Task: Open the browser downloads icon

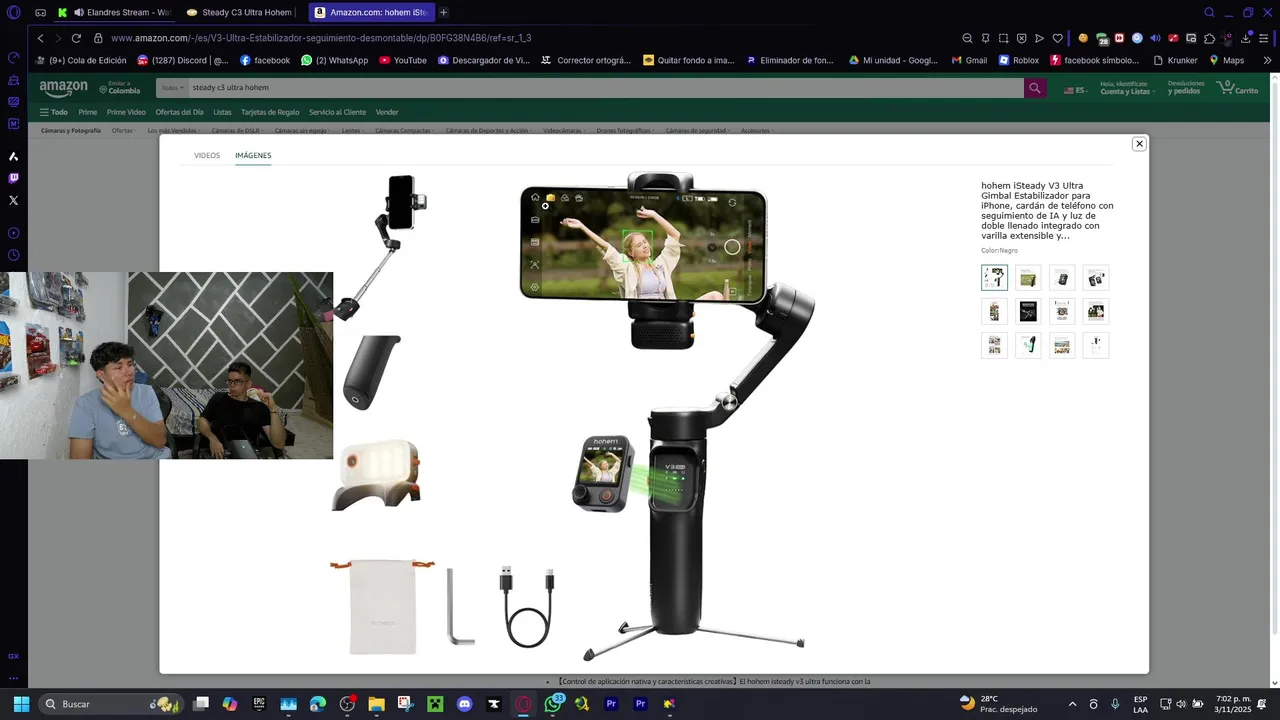Action: click(x=1245, y=38)
